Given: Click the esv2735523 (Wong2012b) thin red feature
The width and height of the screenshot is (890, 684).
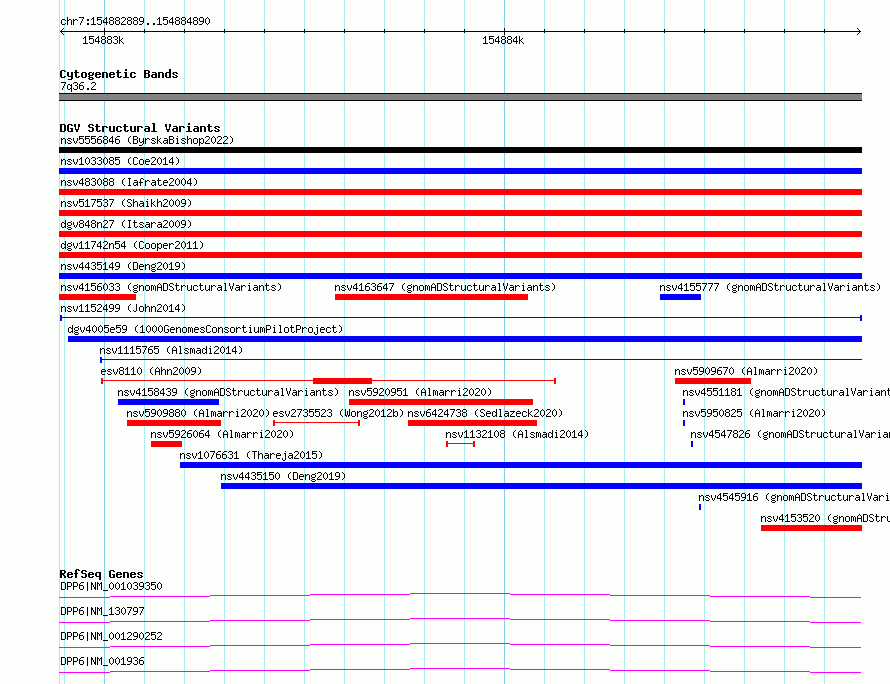Looking at the screenshot, I should [x=316, y=423].
